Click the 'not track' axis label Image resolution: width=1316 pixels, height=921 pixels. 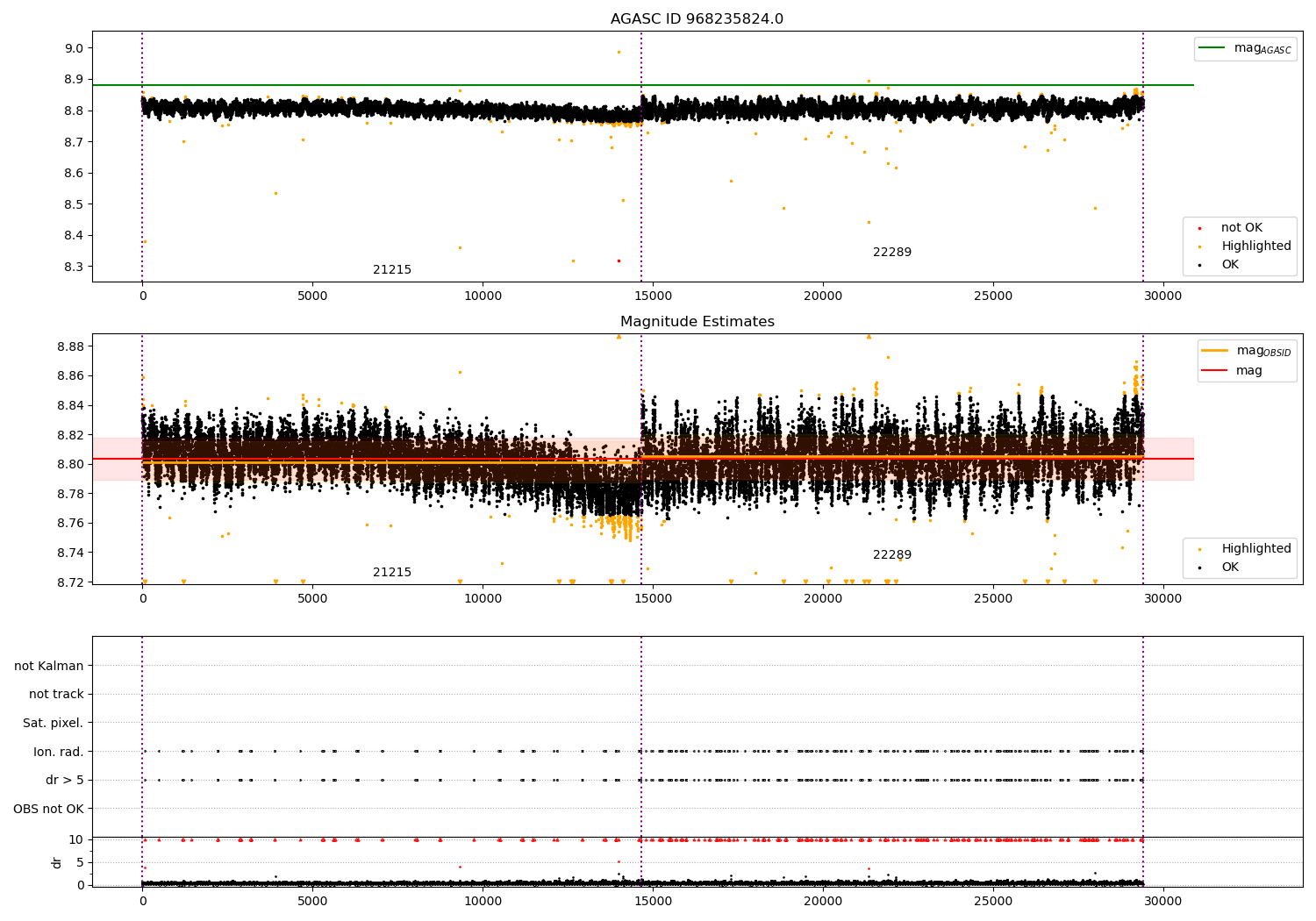[x=56, y=695]
